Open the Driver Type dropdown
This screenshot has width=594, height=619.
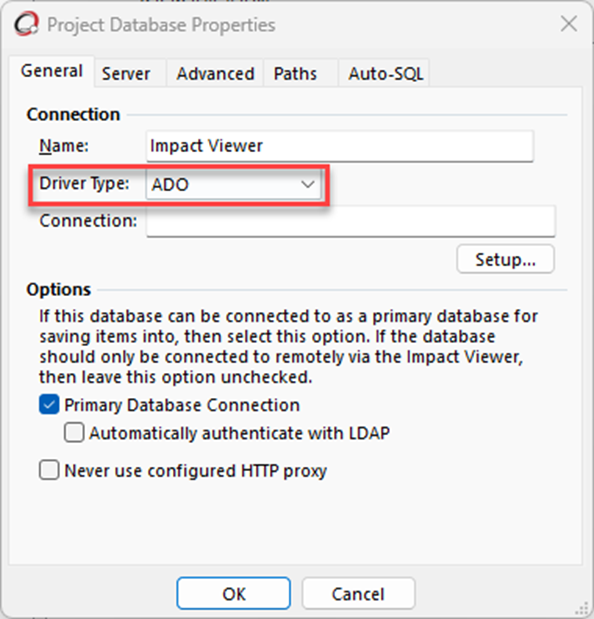234,184
